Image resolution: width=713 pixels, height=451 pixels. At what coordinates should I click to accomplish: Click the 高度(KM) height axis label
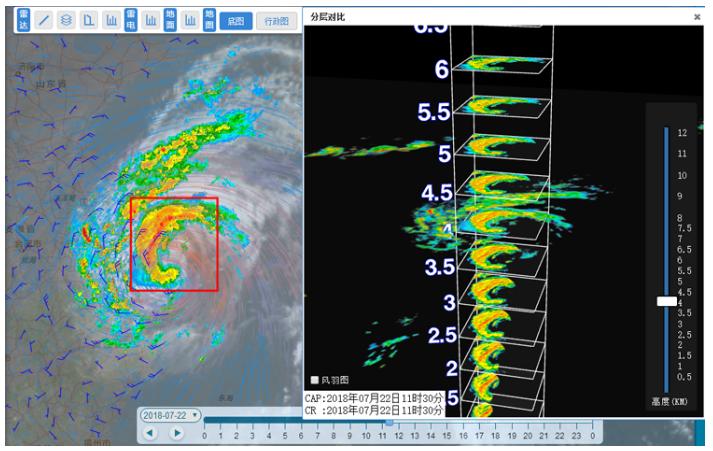point(669,402)
